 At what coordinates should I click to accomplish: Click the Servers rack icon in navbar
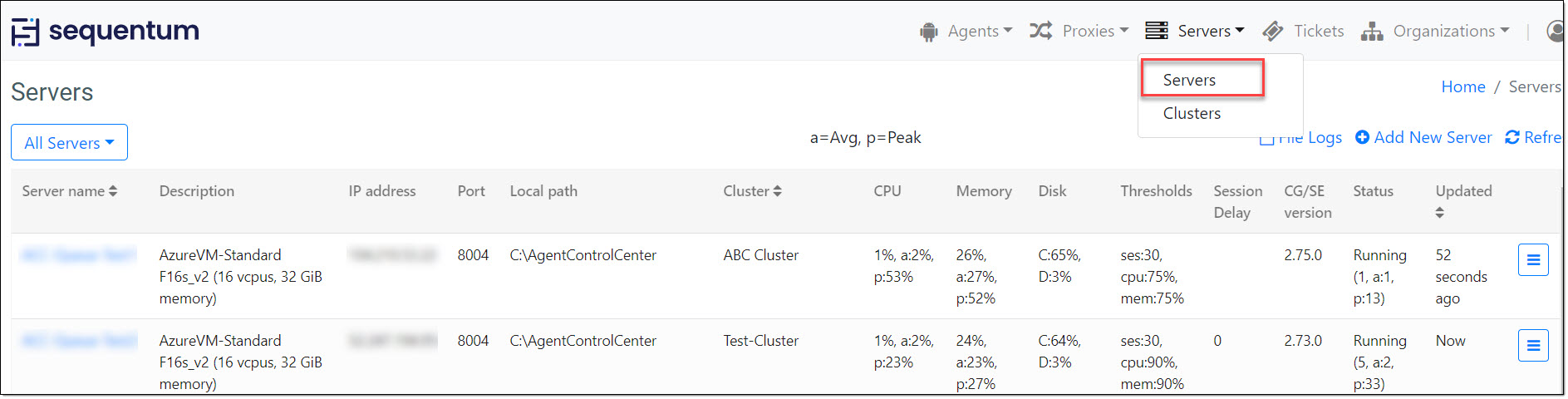click(1157, 31)
